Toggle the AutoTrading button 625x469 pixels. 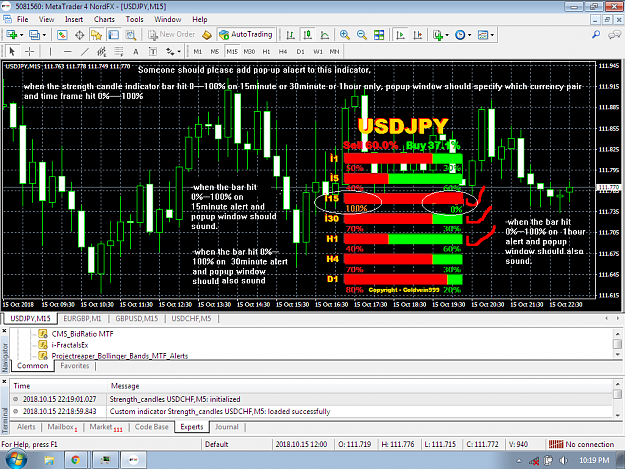pyautogui.click(x=246, y=35)
